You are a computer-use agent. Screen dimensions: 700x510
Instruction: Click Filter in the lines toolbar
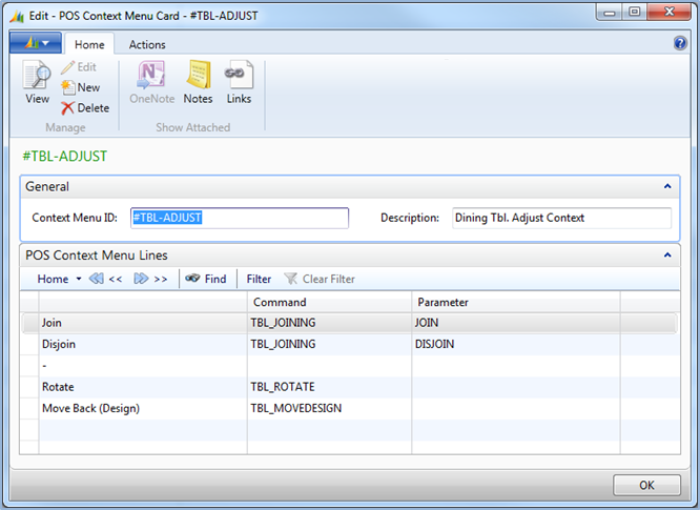point(258,279)
